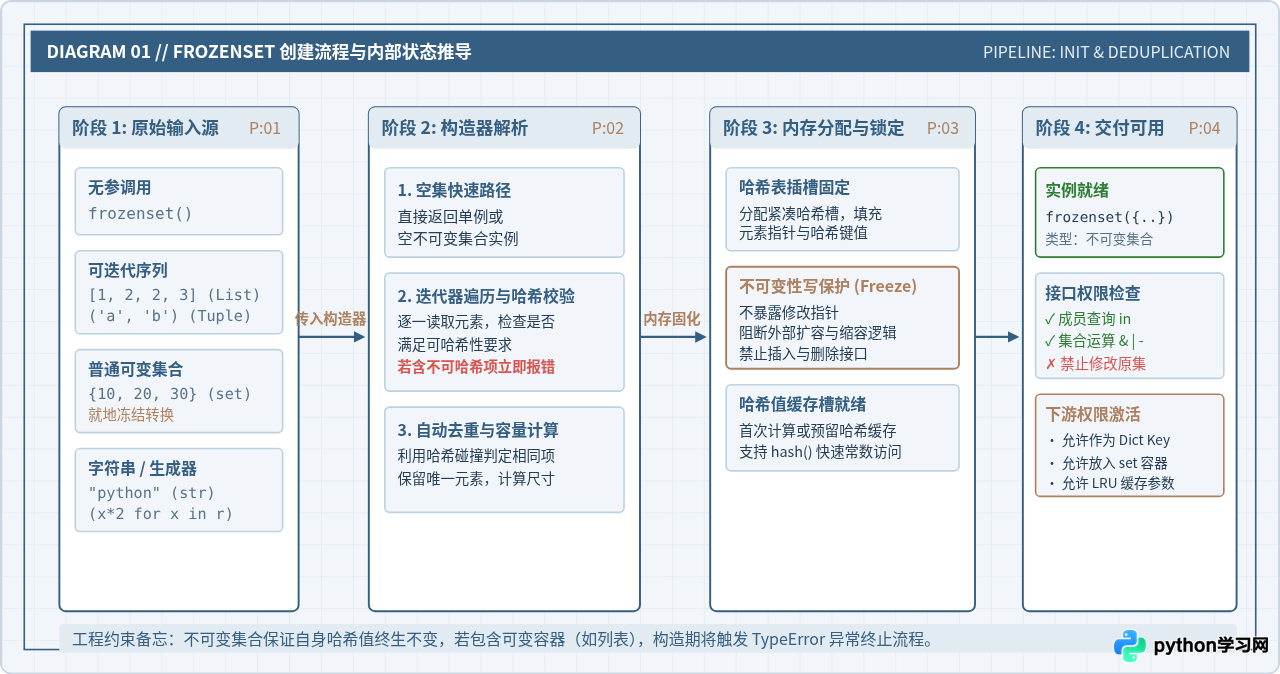Click the orange note "就地冻结转换"

[131, 415]
